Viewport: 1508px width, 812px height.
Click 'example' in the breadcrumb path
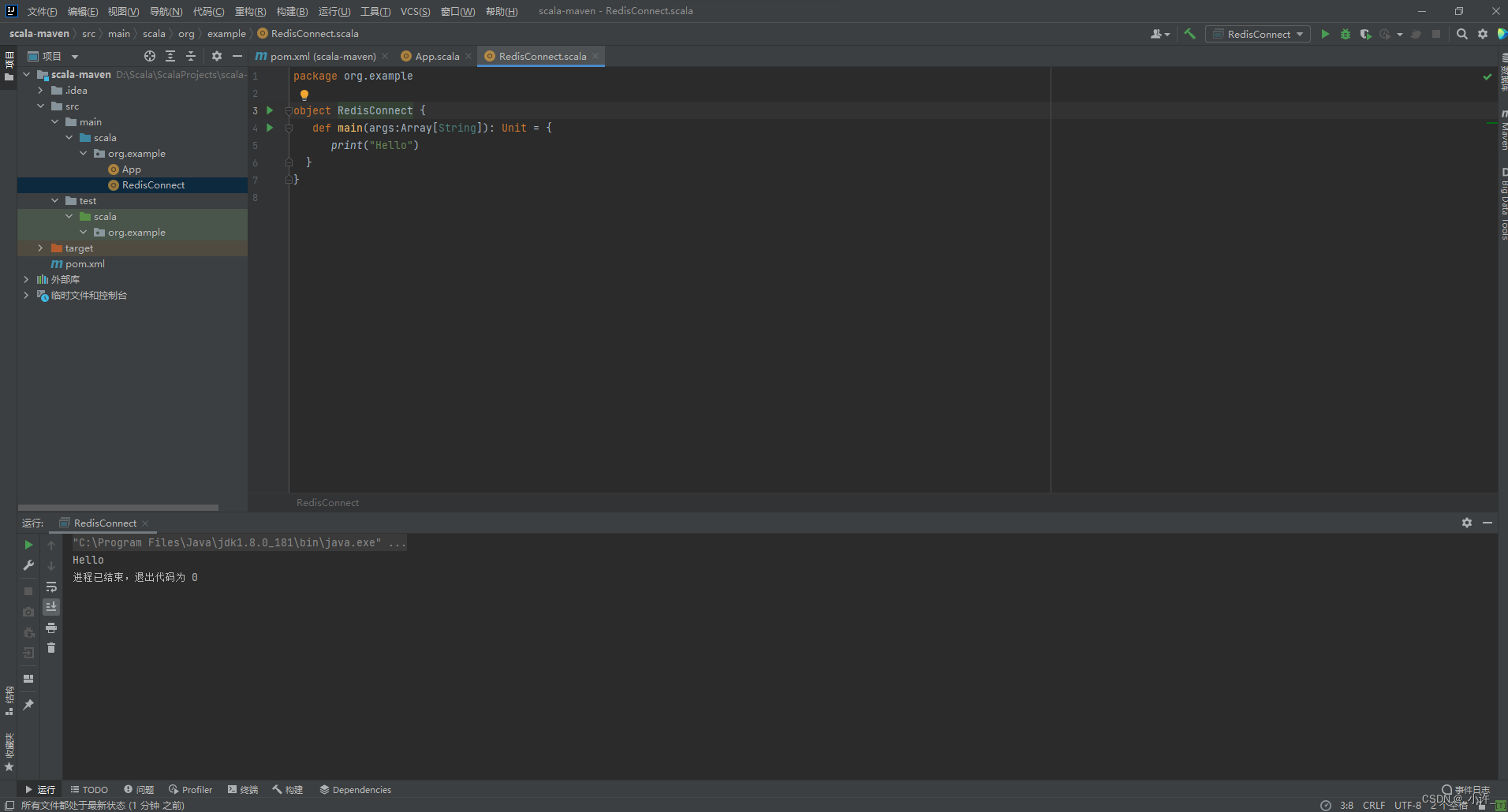click(x=226, y=33)
